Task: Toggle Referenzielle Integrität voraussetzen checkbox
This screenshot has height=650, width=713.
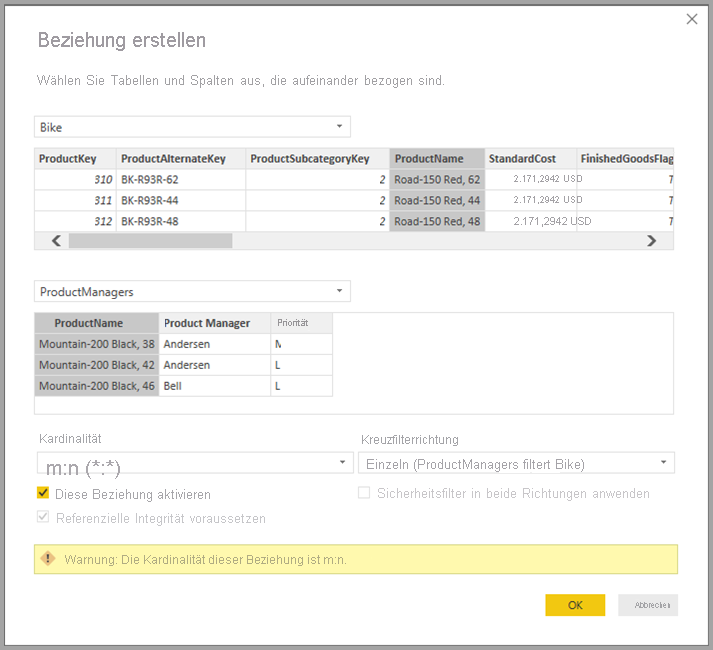Action: pos(43,517)
